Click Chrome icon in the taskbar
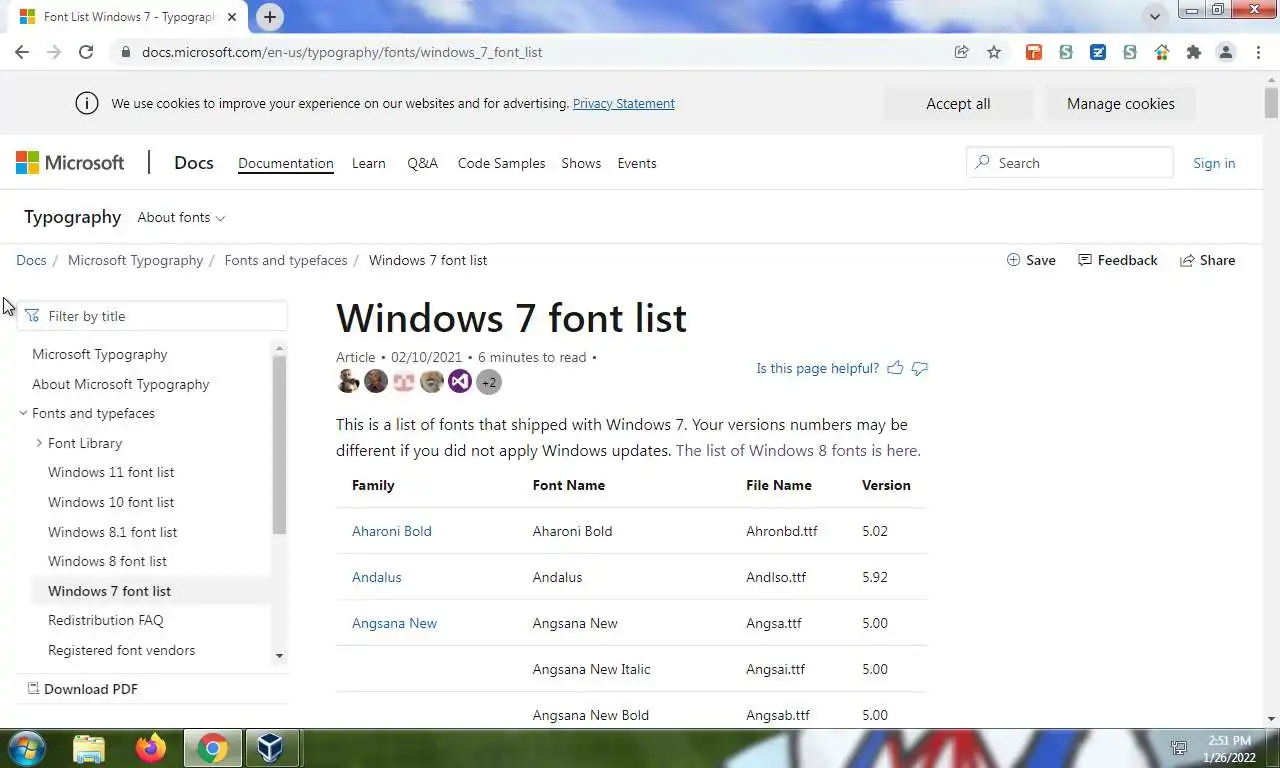1280x768 pixels. 212,748
